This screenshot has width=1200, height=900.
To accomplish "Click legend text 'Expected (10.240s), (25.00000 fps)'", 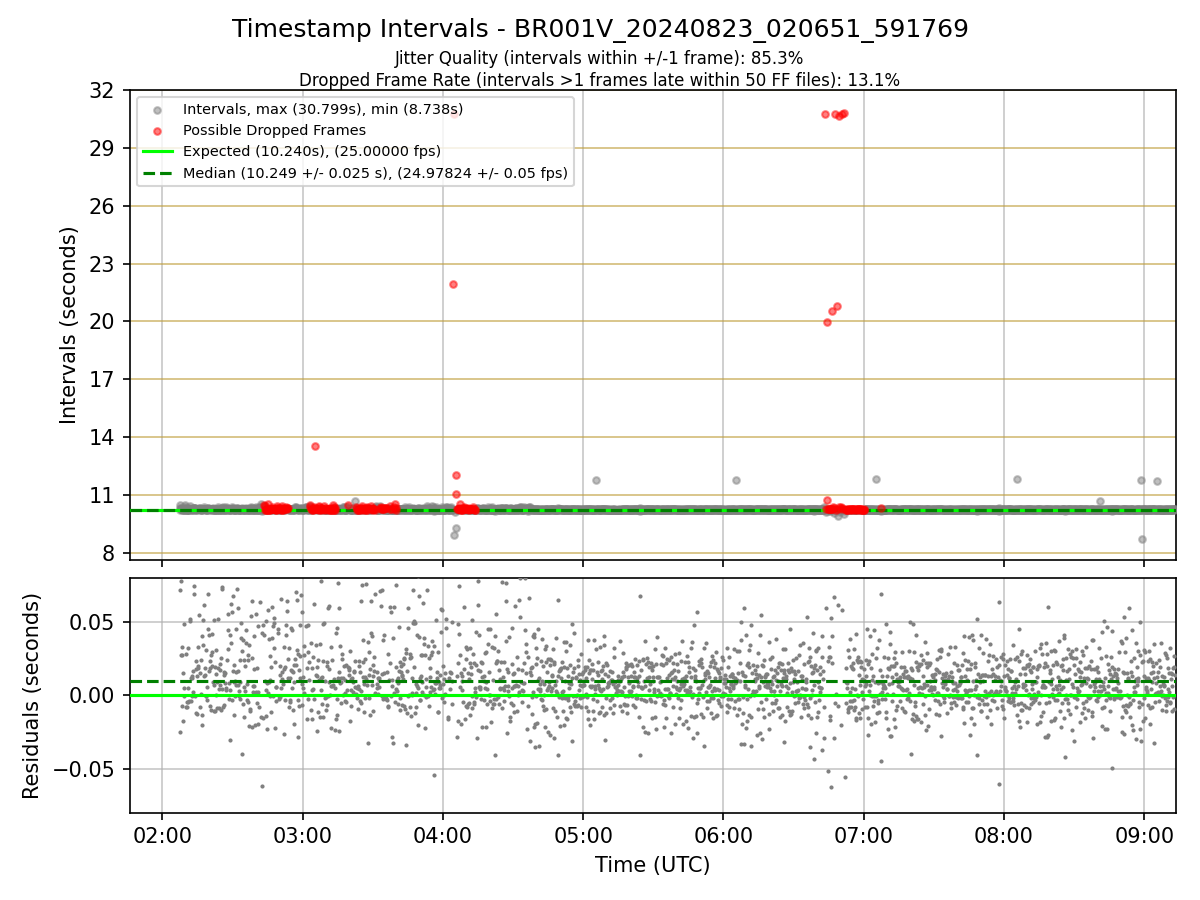I will (x=312, y=152).
